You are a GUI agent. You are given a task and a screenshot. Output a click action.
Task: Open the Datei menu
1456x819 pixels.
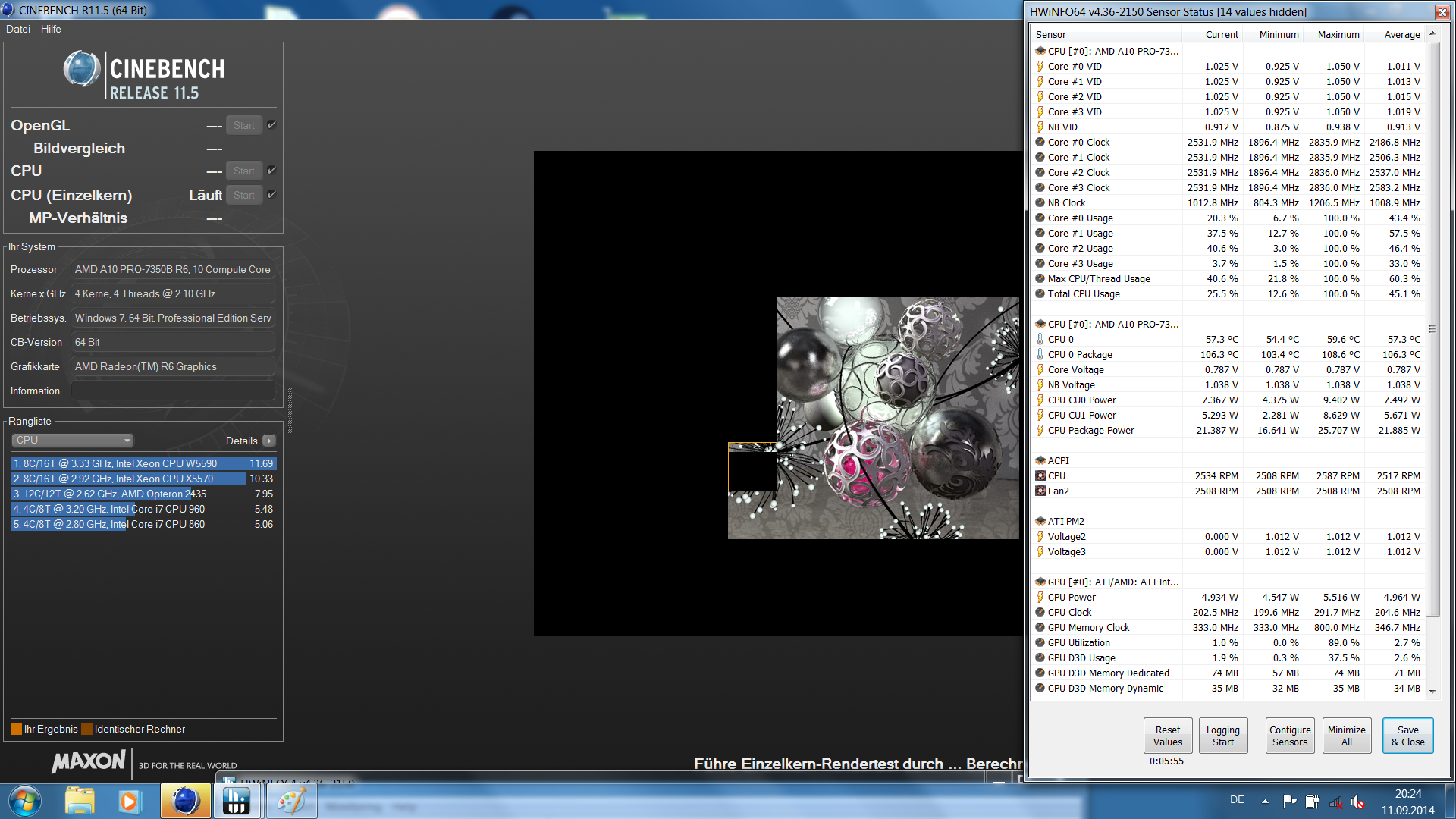18,29
